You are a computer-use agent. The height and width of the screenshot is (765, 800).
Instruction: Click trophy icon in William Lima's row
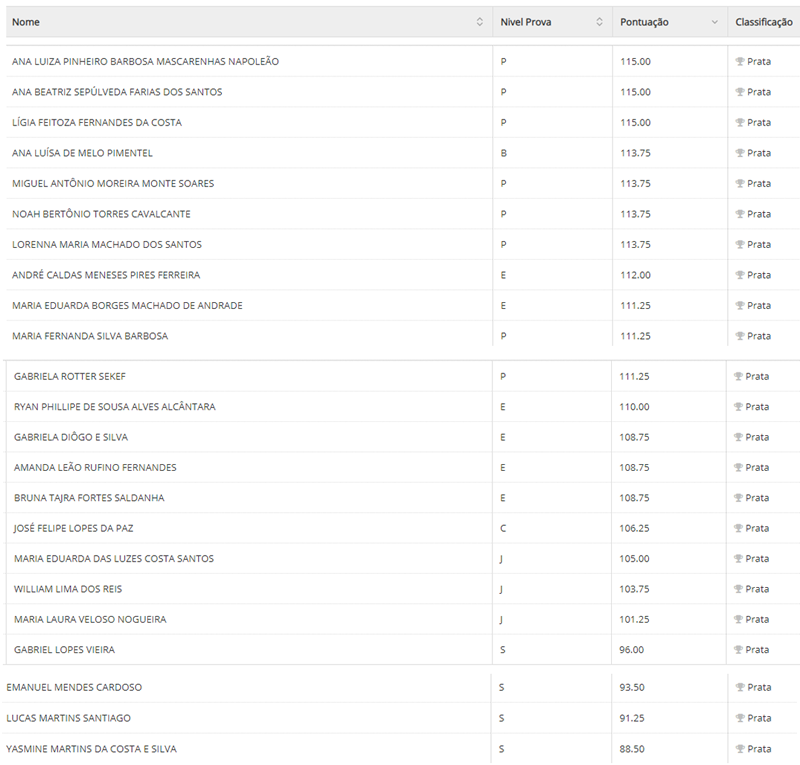pos(738,590)
